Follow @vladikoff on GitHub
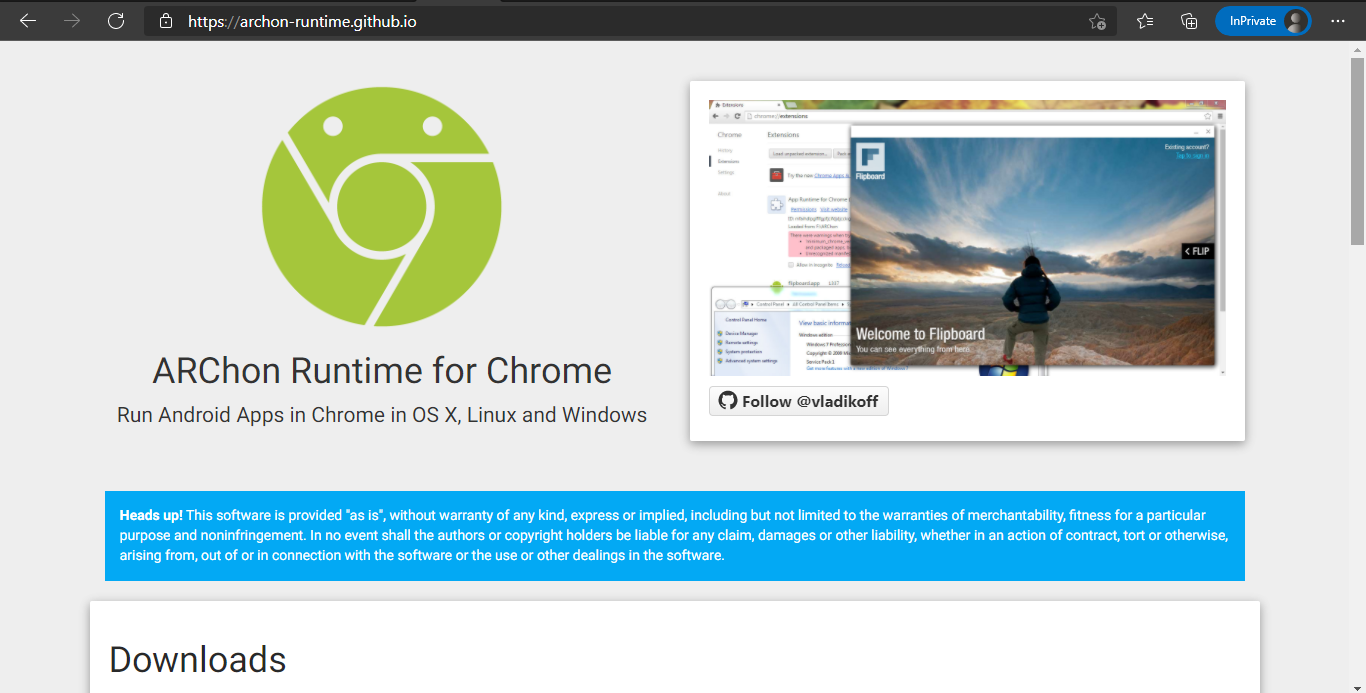The width and height of the screenshot is (1366, 693). 799,401
